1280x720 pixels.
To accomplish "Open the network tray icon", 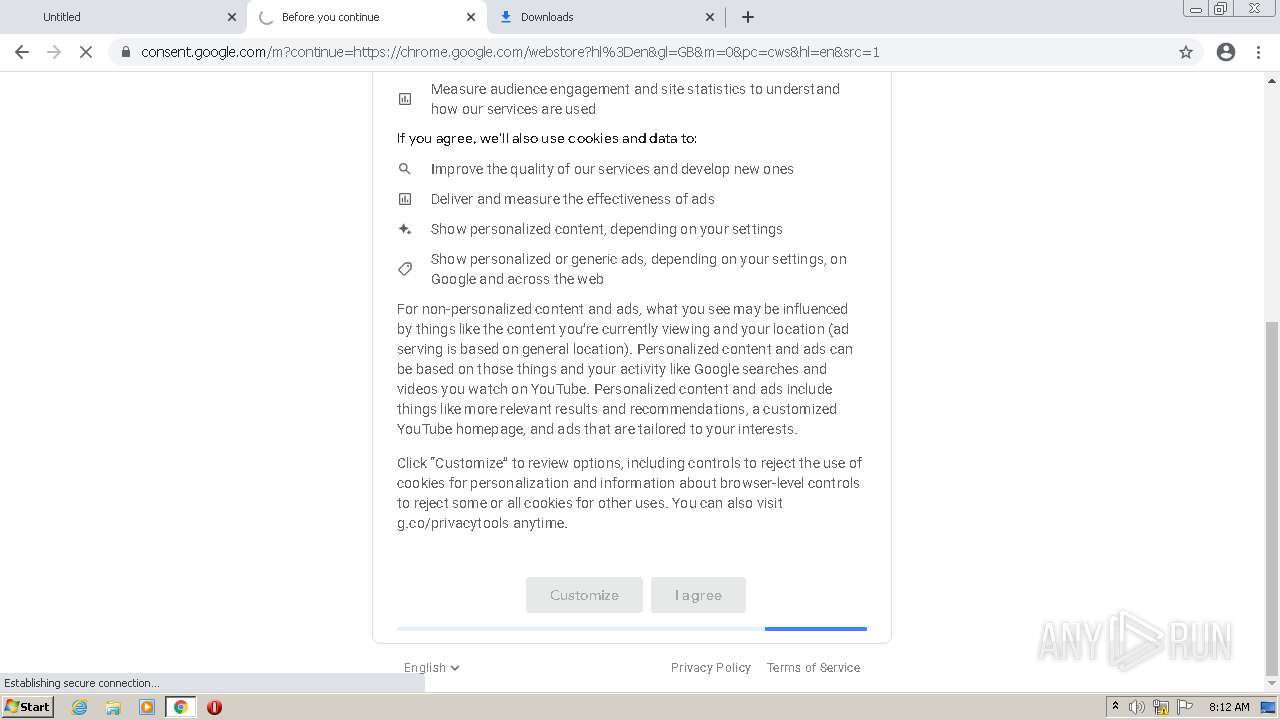I will click(1161, 707).
